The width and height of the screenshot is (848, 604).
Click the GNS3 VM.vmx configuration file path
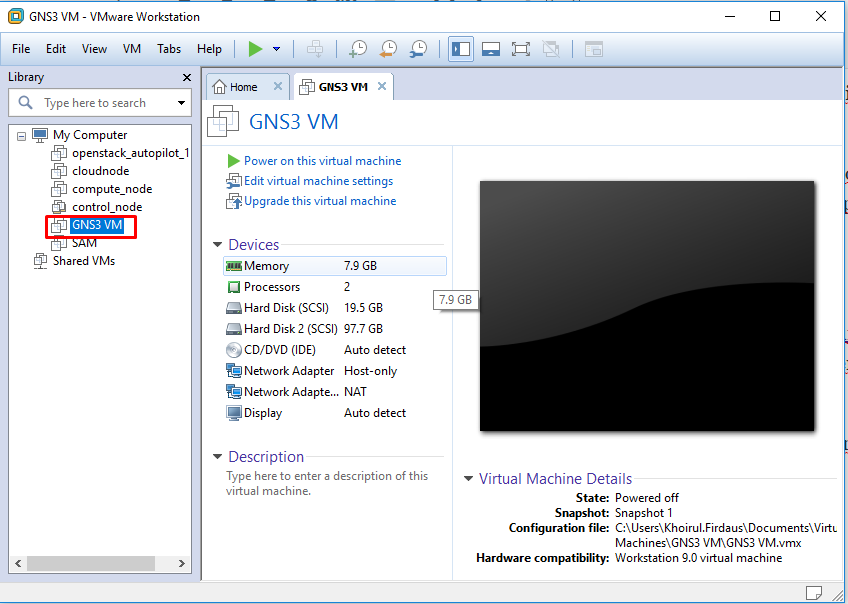click(x=726, y=535)
